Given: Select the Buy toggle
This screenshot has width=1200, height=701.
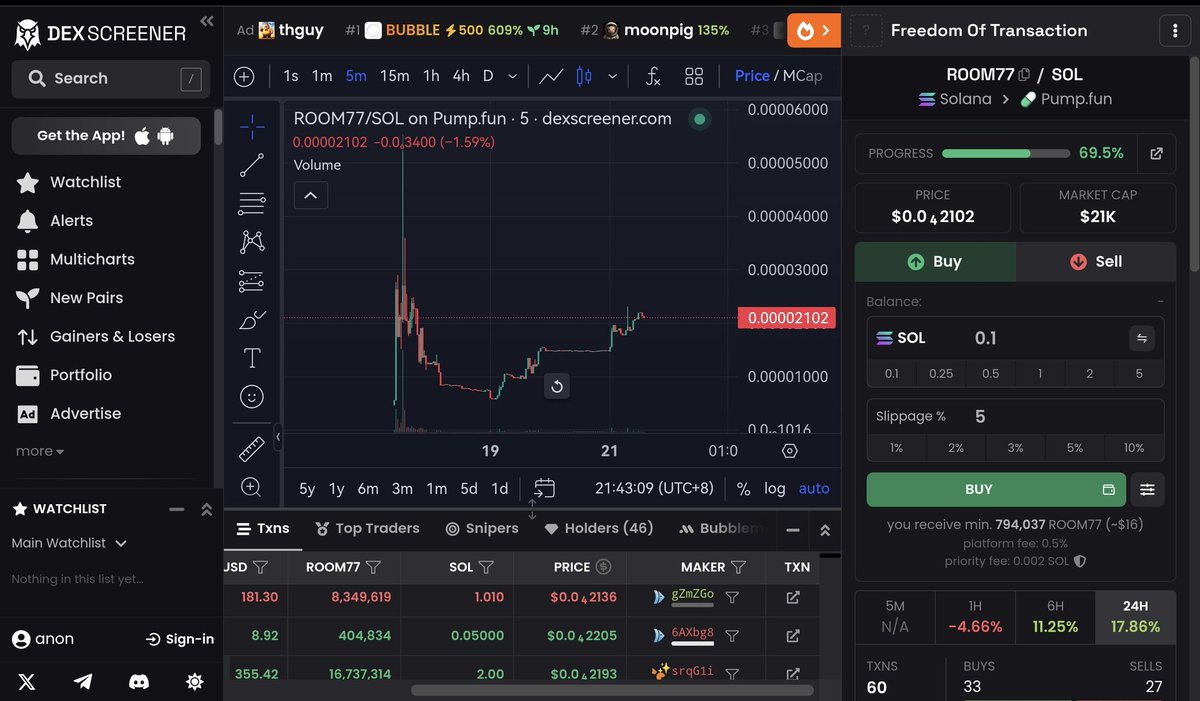Looking at the screenshot, I should point(935,261).
